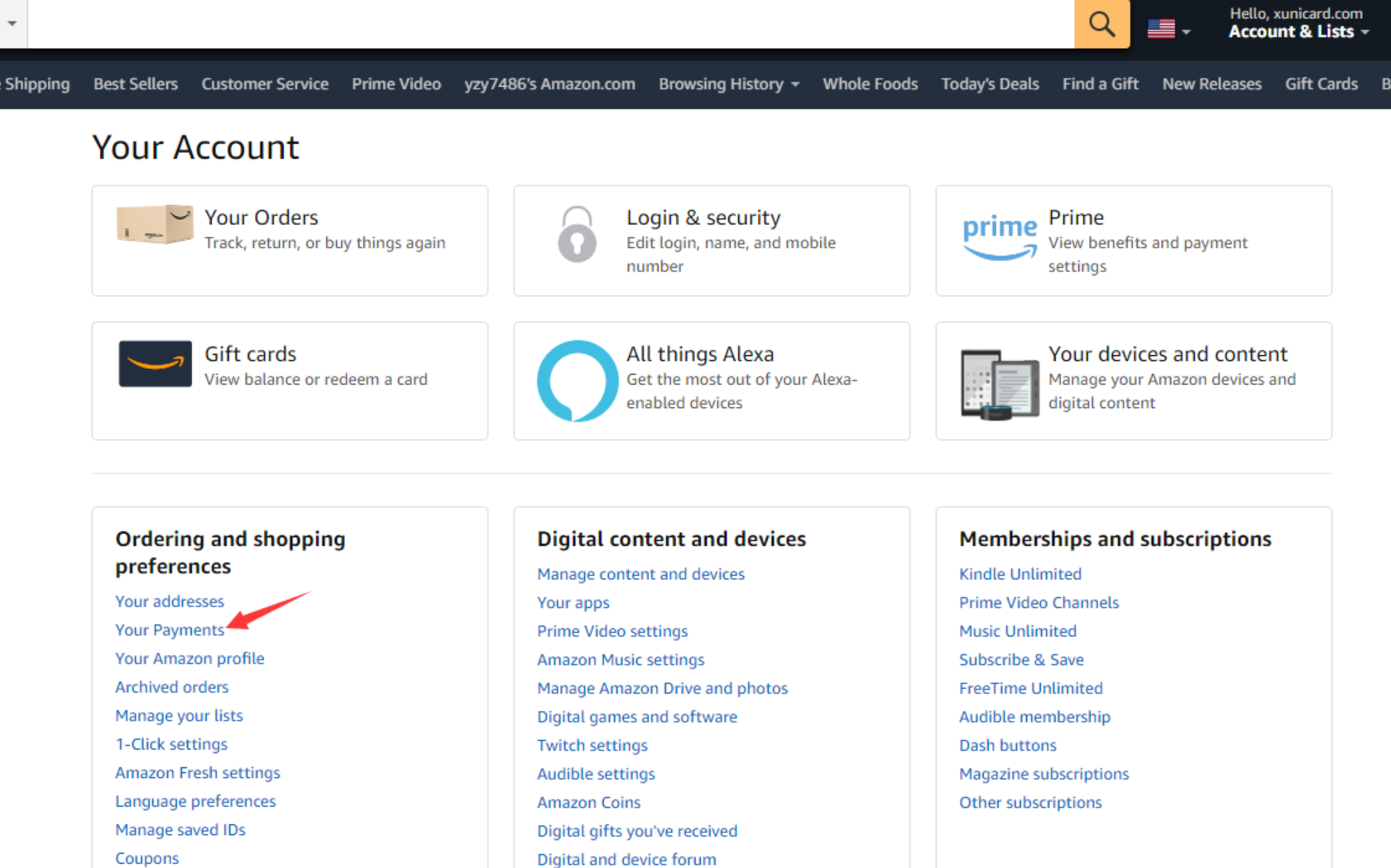Image resolution: width=1391 pixels, height=868 pixels.
Task: Open the US flag language selector
Action: (x=1168, y=29)
